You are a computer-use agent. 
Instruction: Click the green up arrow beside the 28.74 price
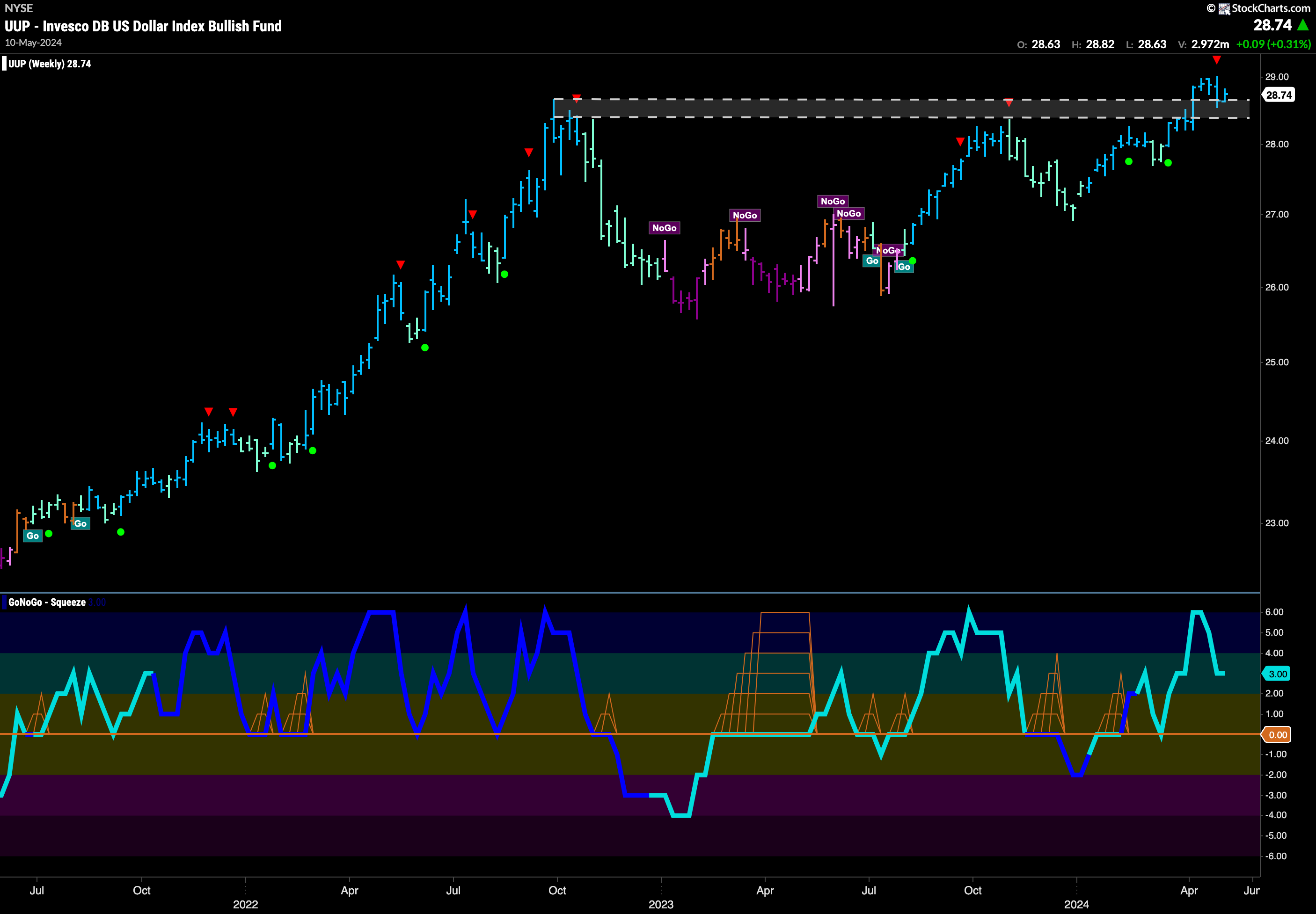pos(1303,25)
